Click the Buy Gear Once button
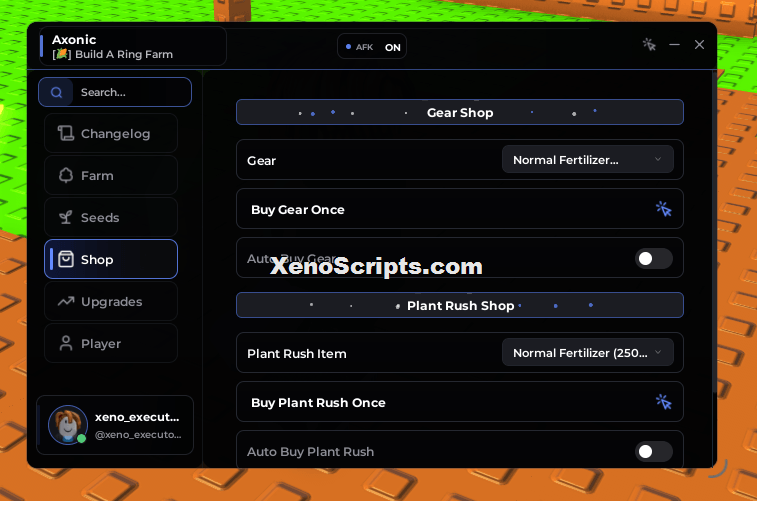 [460, 209]
